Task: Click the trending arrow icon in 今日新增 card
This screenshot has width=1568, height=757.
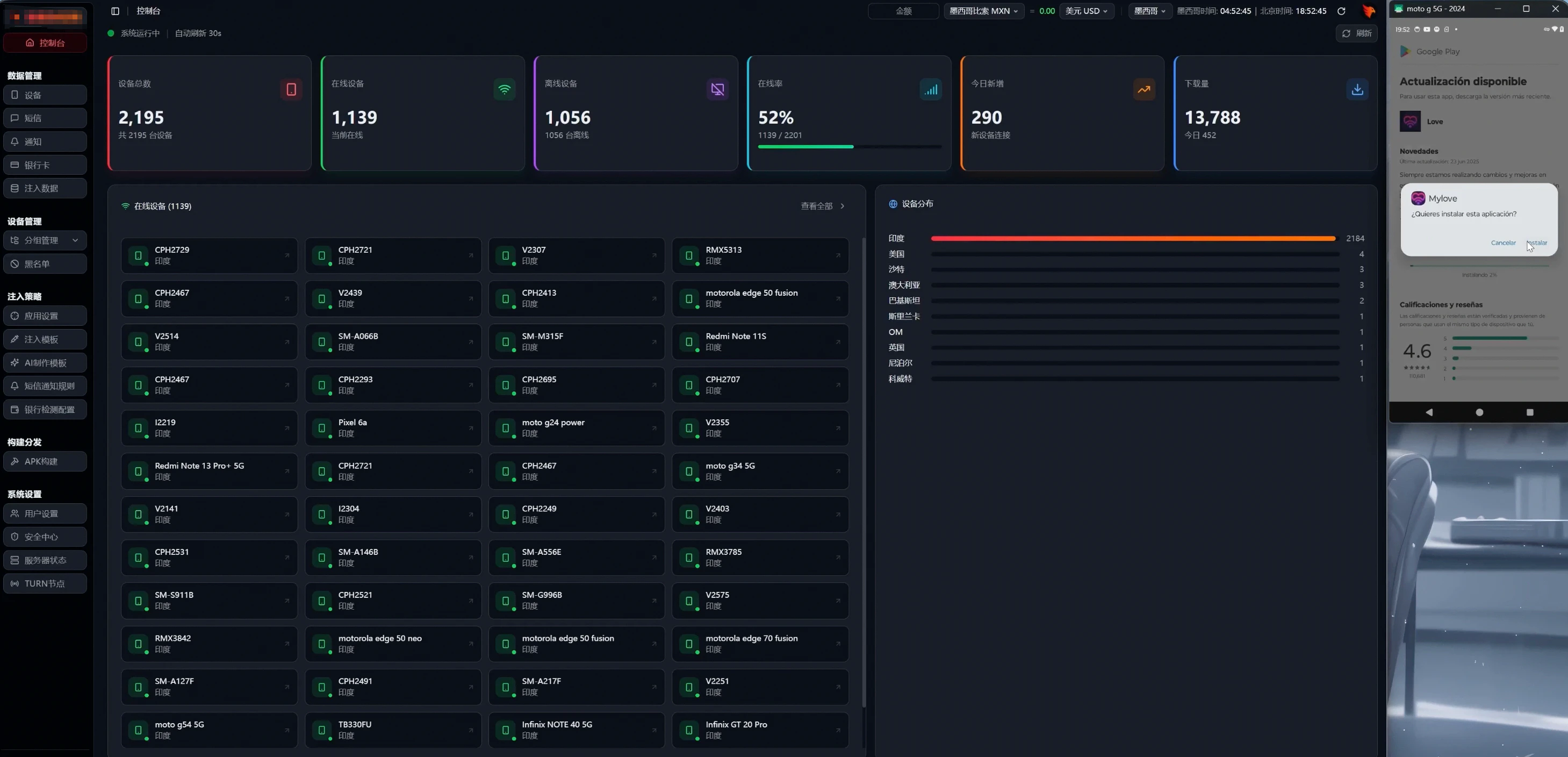Action: click(1143, 90)
